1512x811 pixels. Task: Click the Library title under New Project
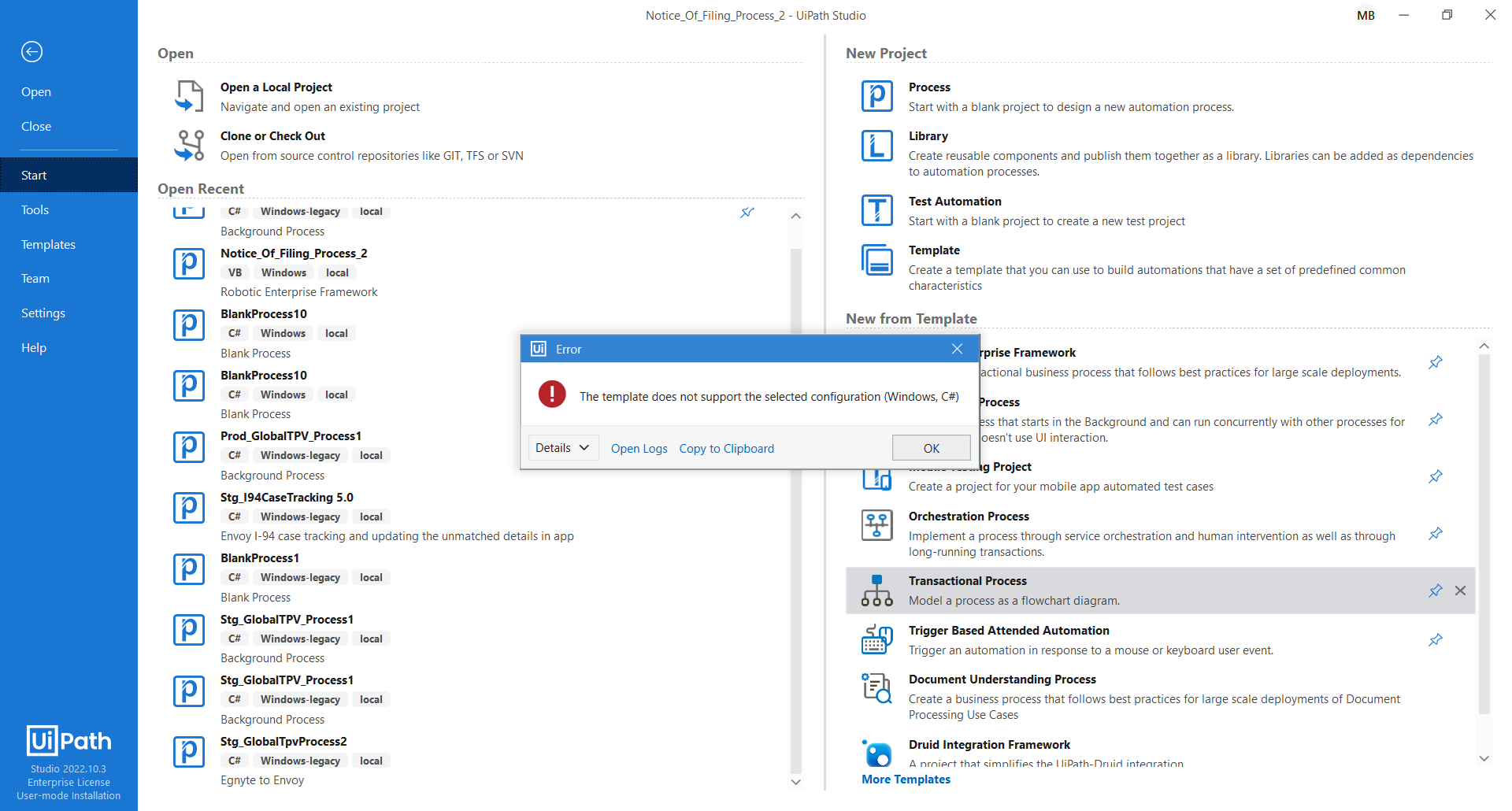pyautogui.click(x=928, y=136)
